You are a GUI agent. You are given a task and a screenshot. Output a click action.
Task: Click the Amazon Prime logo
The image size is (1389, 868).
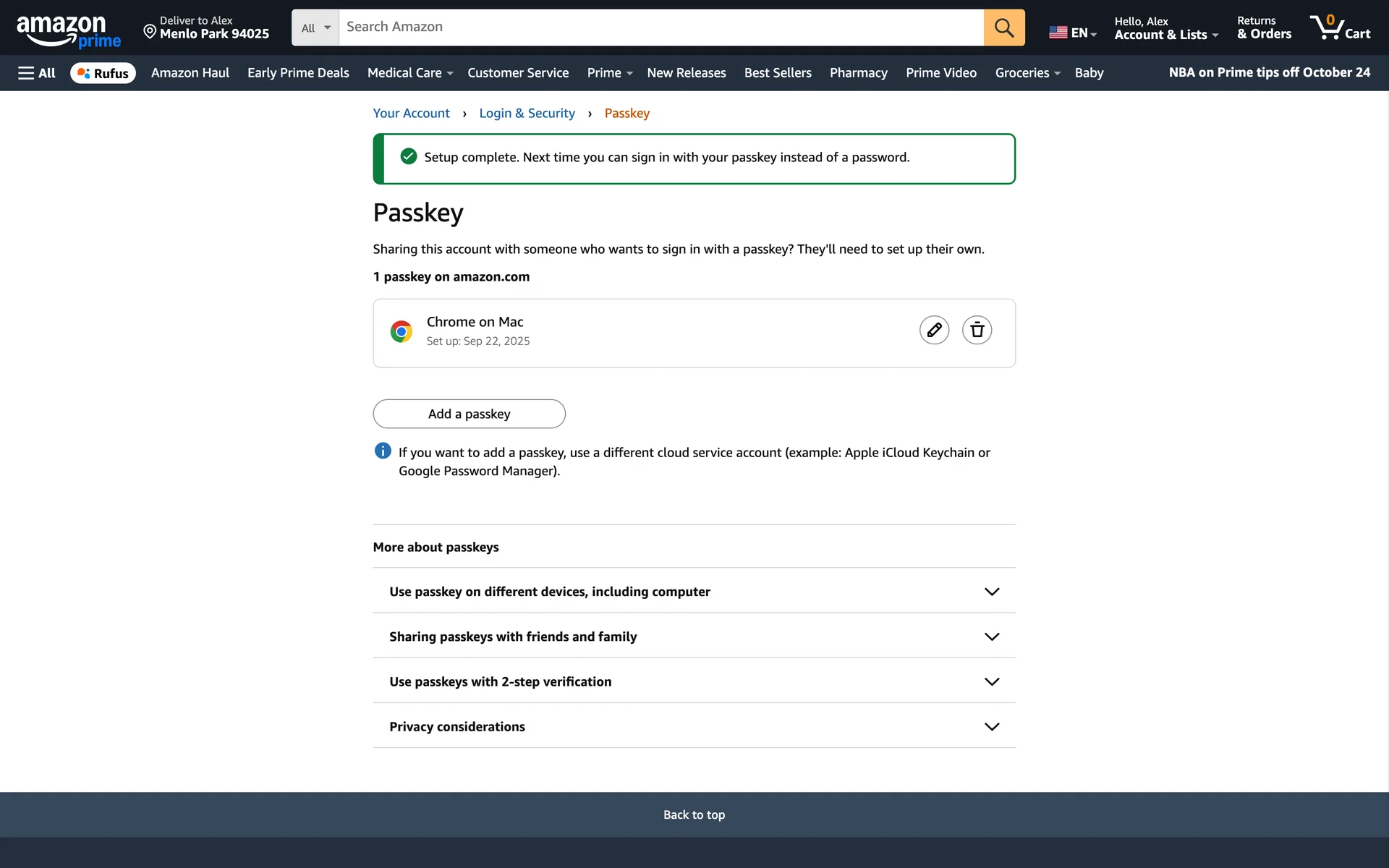pyautogui.click(x=69, y=30)
